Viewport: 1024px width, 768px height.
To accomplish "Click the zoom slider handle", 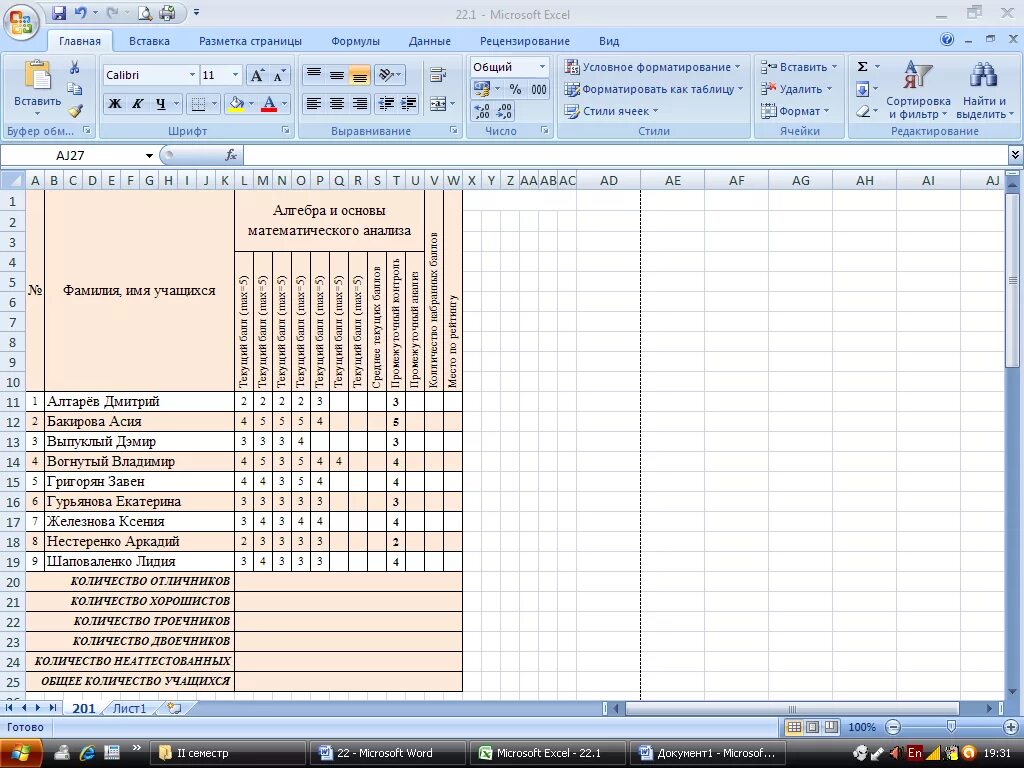I will pyautogui.click(x=952, y=727).
